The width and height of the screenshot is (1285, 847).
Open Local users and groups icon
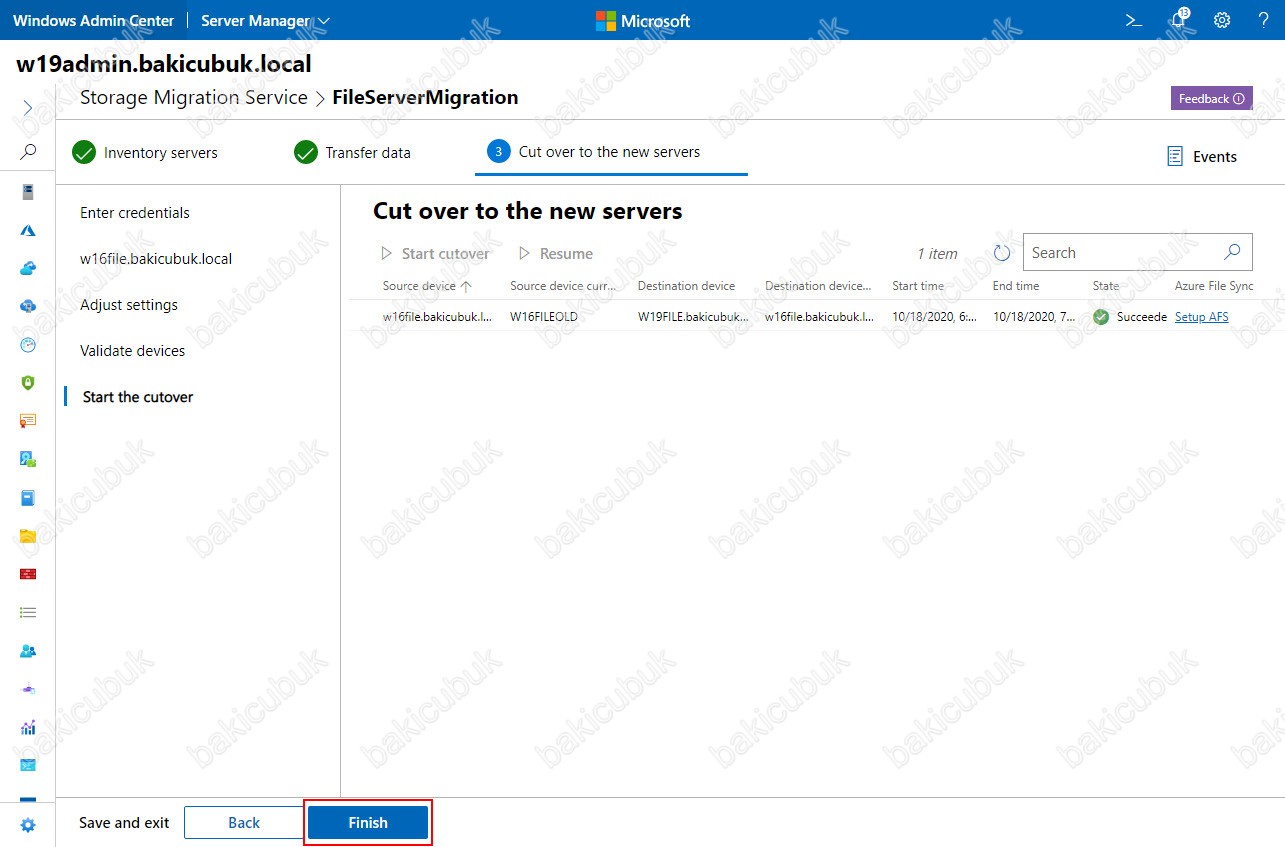pos(28,650)
